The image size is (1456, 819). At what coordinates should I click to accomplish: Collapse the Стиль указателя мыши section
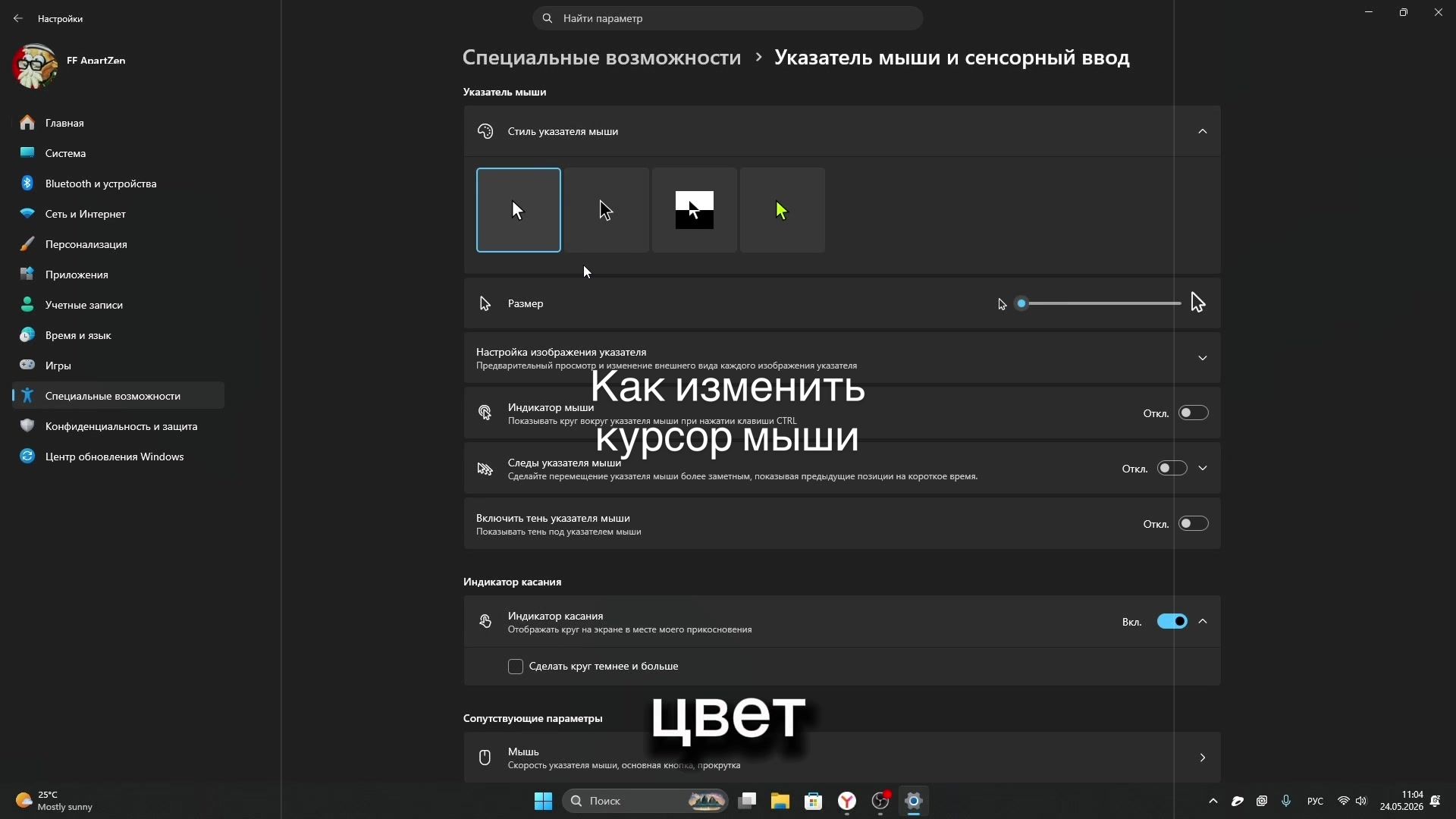(1203, 131)
